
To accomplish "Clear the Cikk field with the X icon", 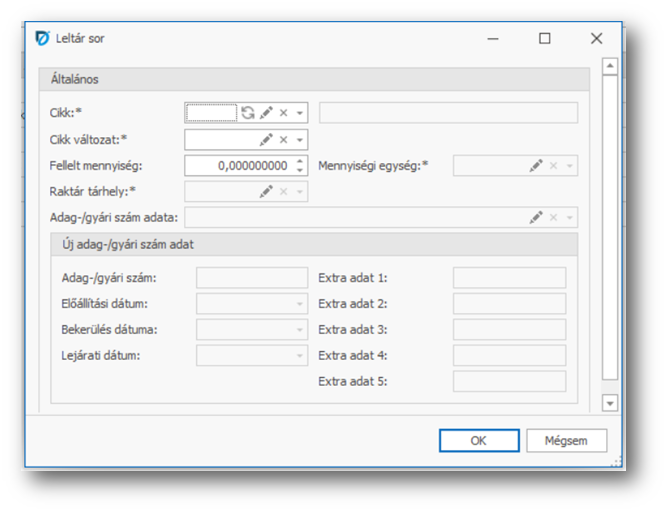I will pos(283,113).
